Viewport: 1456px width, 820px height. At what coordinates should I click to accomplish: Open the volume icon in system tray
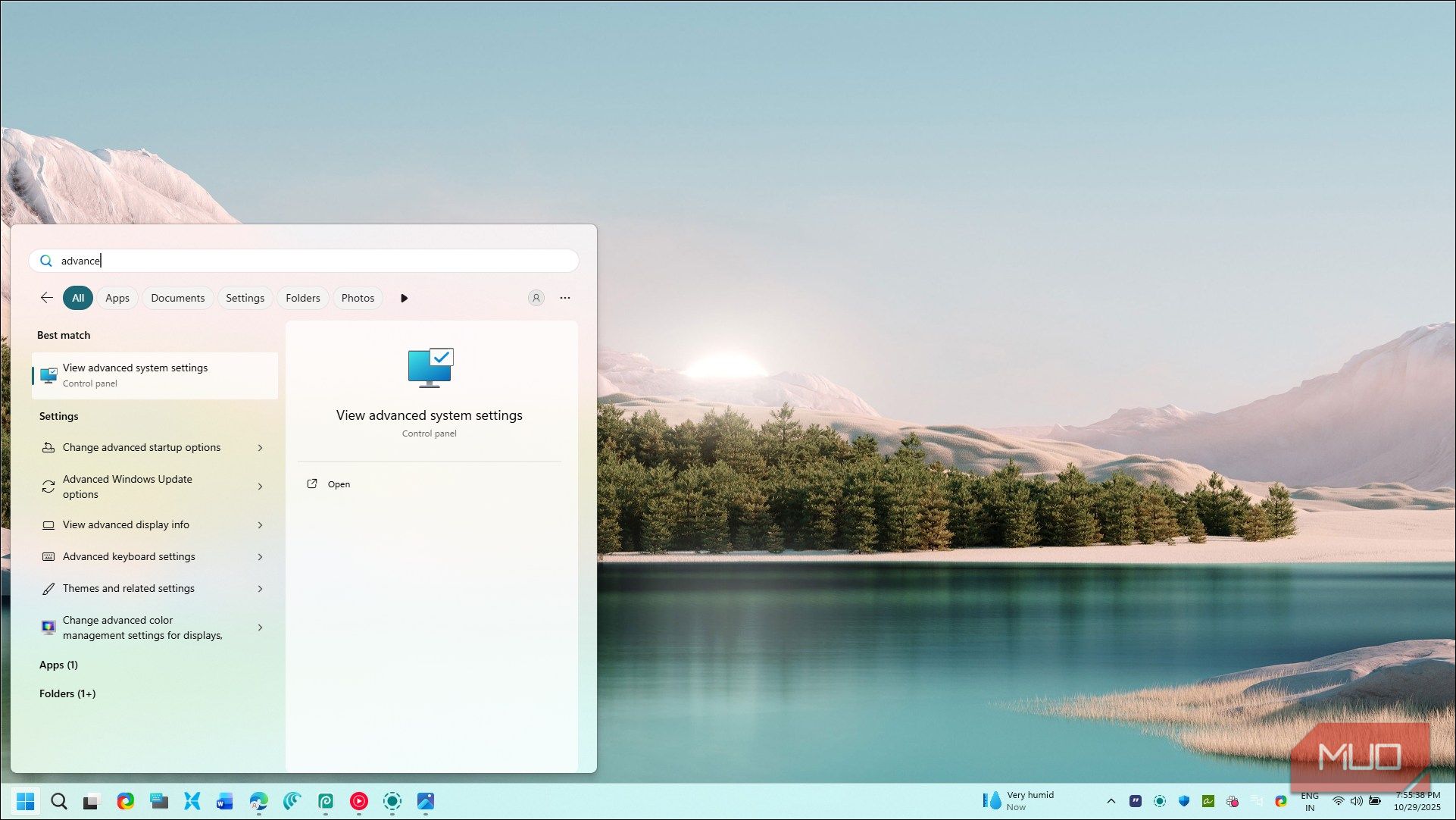1356,801
